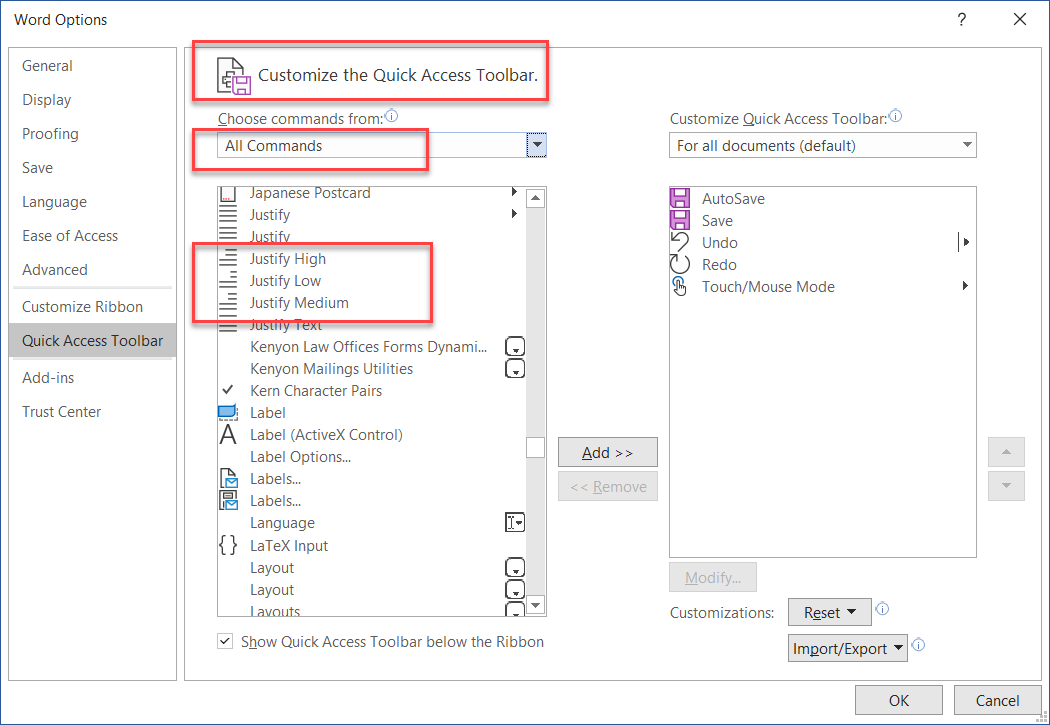
Task: Click the Move Down arrow button
Action: 1006,486
